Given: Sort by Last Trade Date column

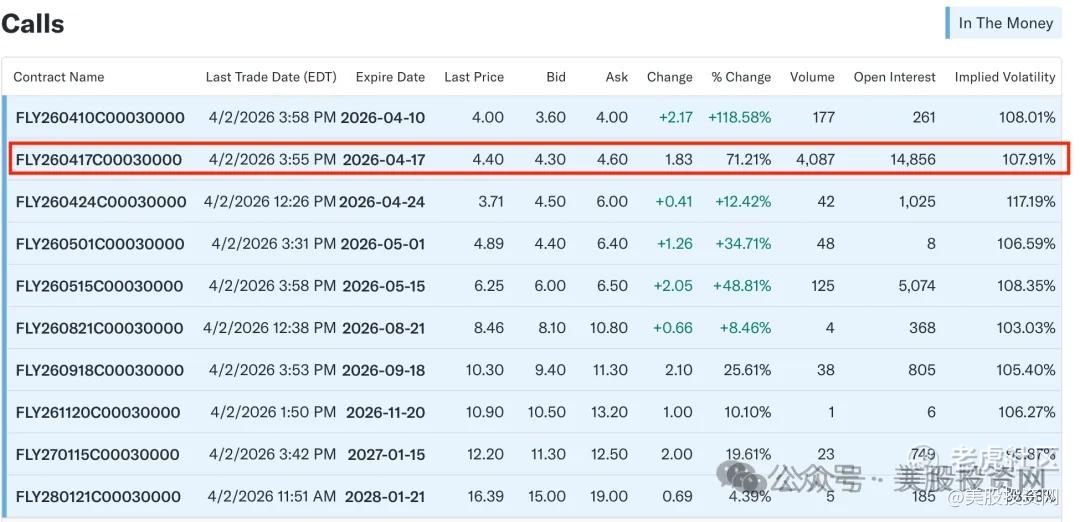Looking at the screenshot, I should 271,77.
